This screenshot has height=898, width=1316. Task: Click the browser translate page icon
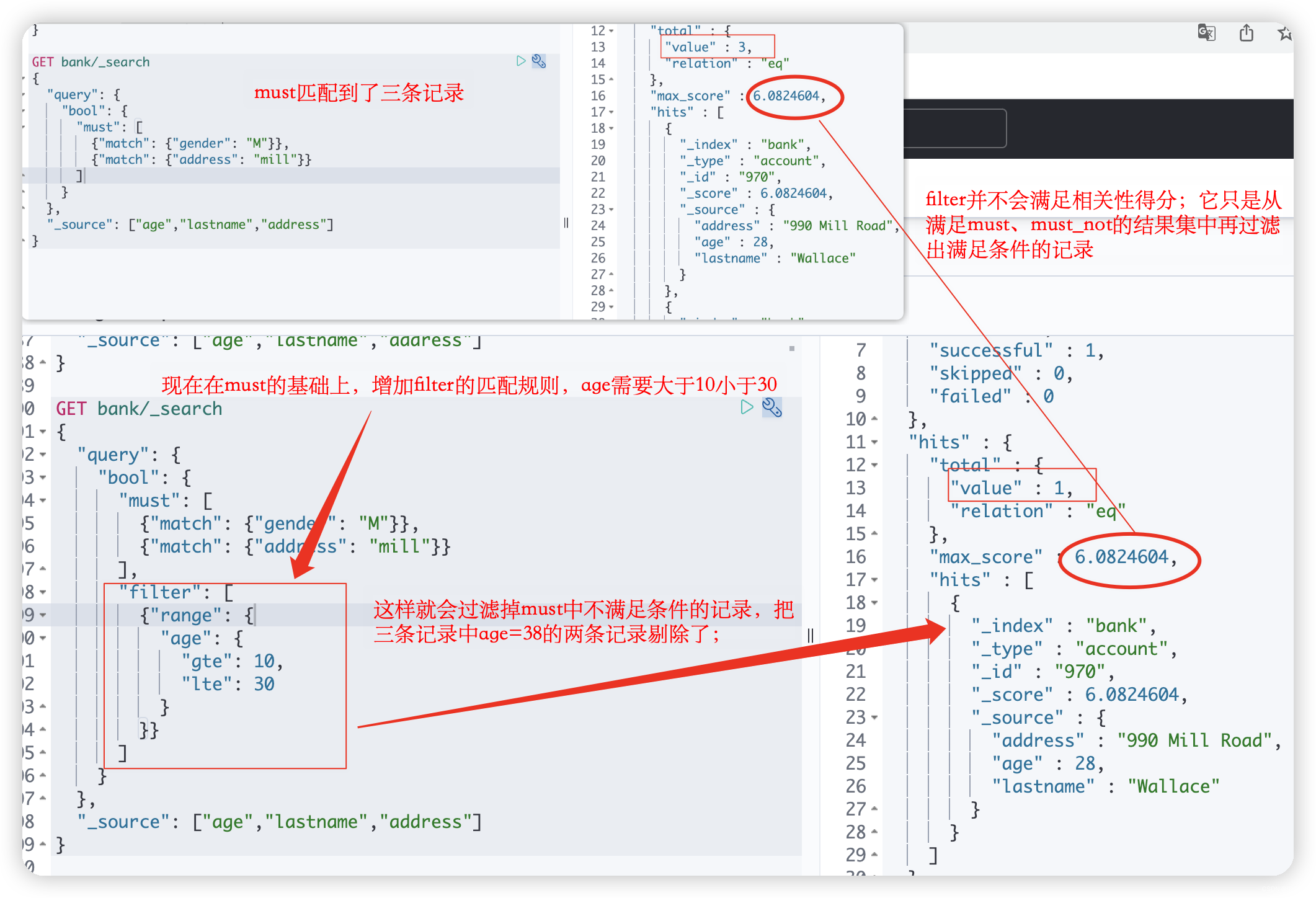1206,32
